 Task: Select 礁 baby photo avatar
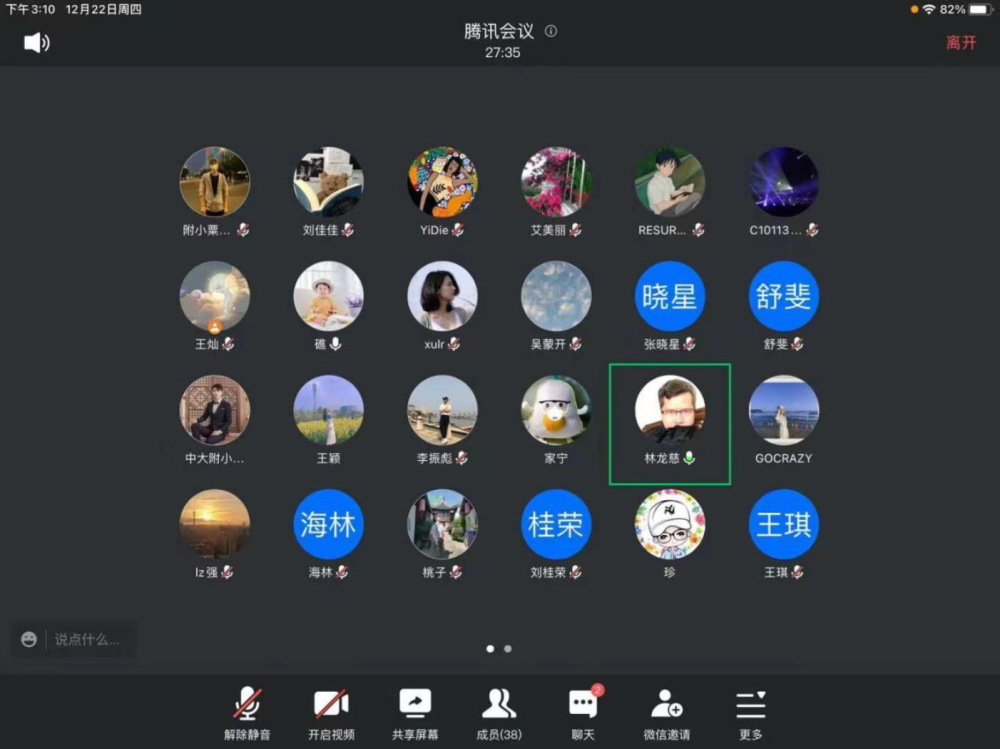(328, 296)
